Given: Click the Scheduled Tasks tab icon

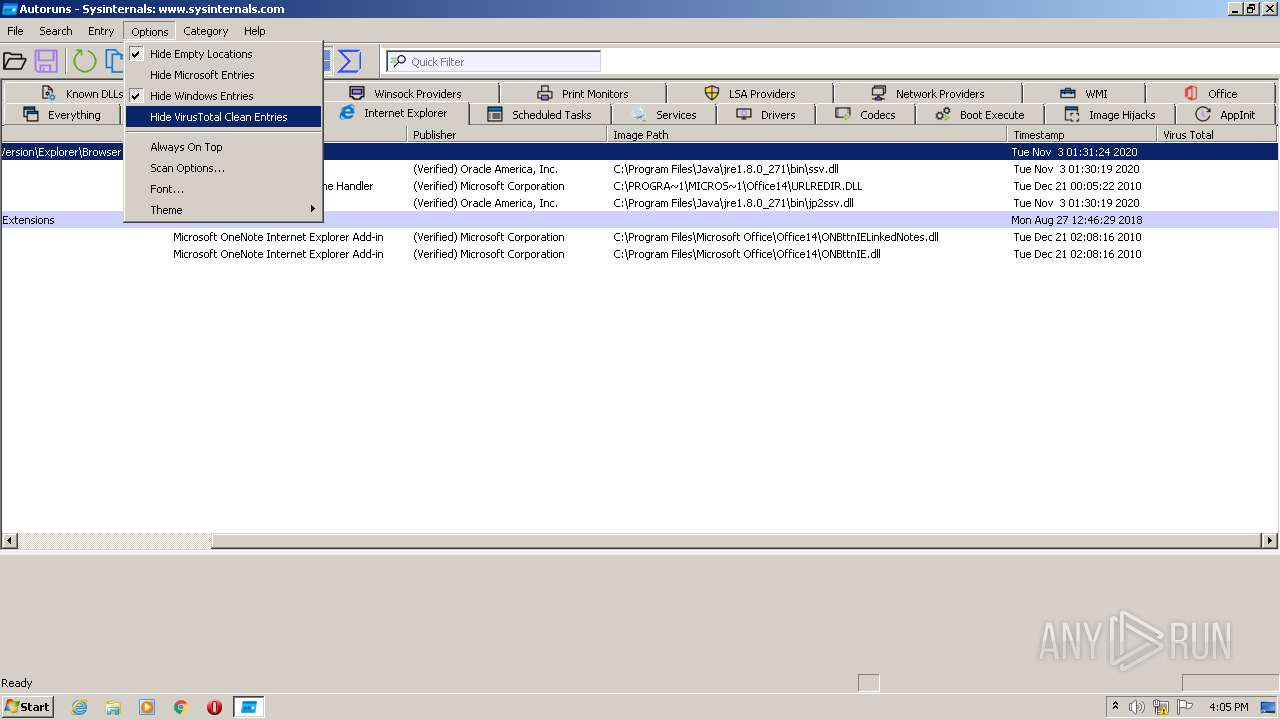Looking at the screenshot, I should (x=495, y=115).
